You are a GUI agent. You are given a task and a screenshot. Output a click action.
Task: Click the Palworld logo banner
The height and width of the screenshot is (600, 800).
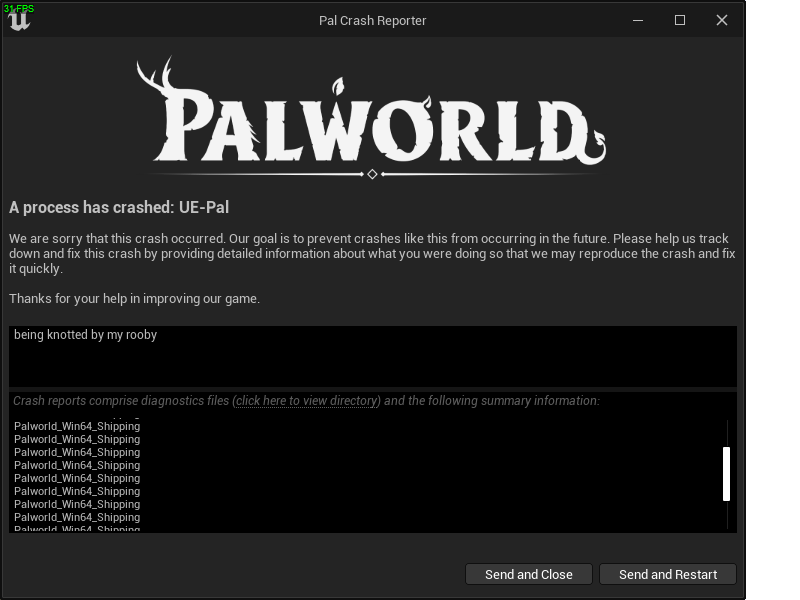click(372, 115)
